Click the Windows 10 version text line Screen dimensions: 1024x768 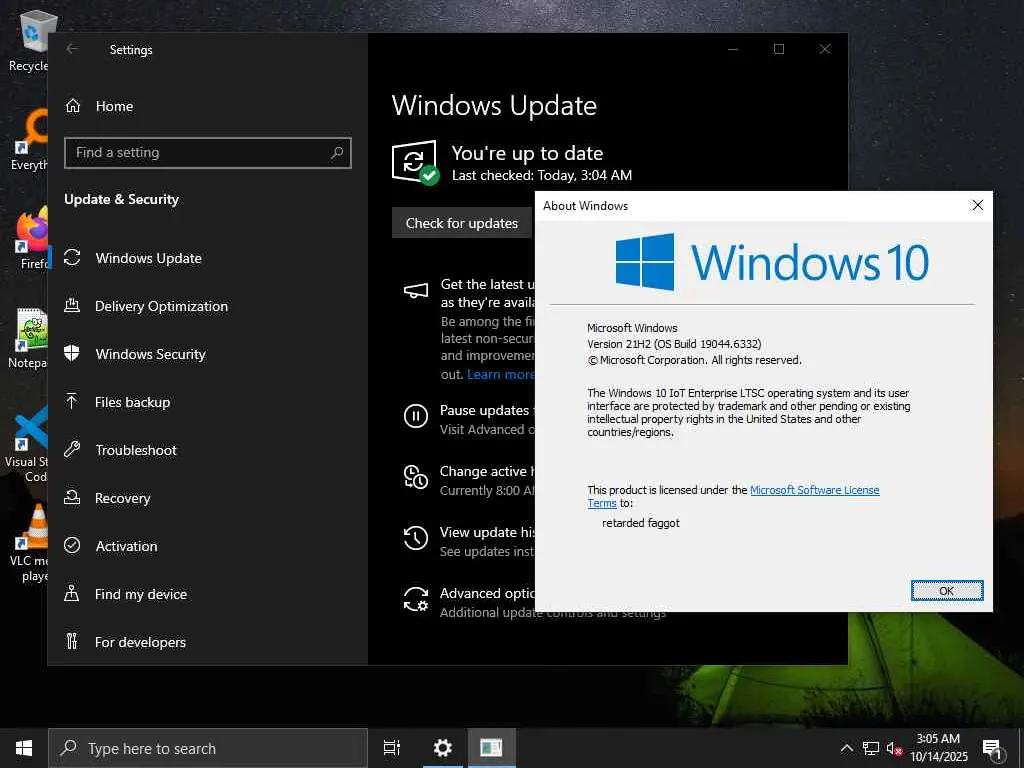point(674,344)
